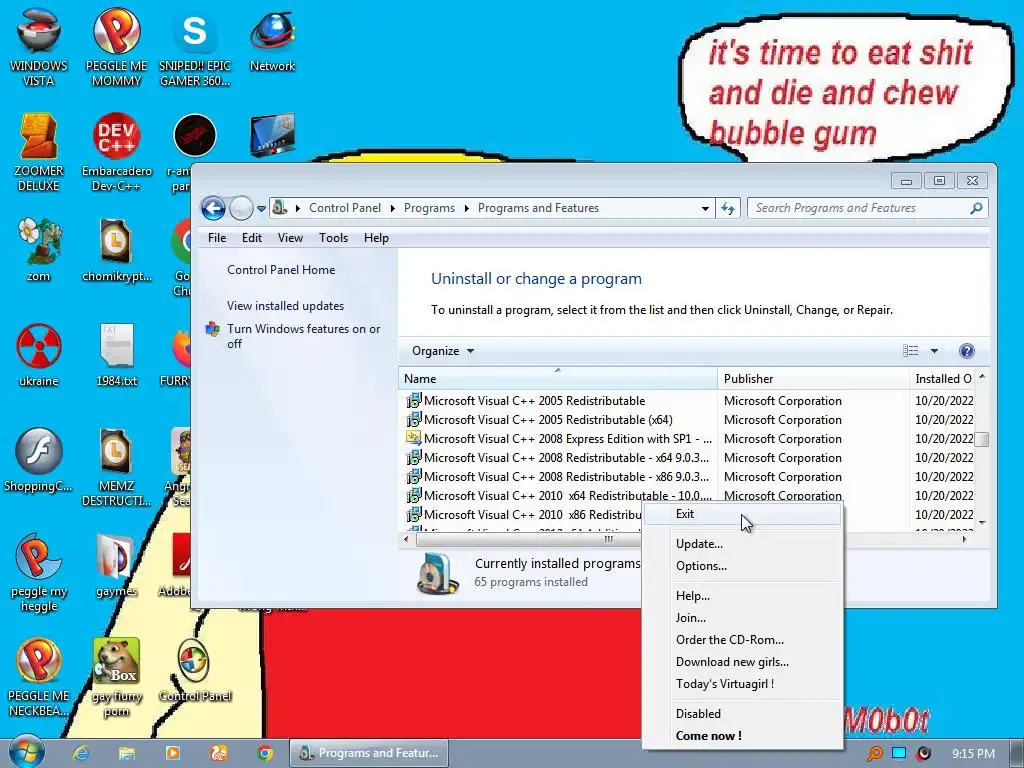1024x768 pixels.
Task: Click the Windows Start orb
Action: [26, 752]
